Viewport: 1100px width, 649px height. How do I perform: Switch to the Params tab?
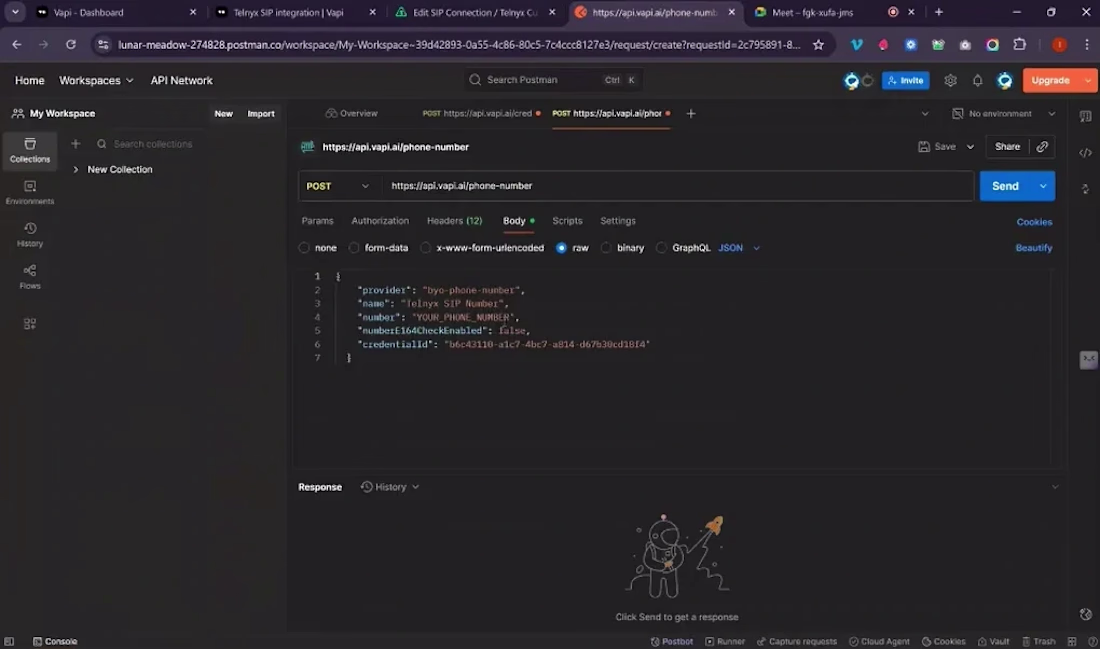(x=317, y=220)
